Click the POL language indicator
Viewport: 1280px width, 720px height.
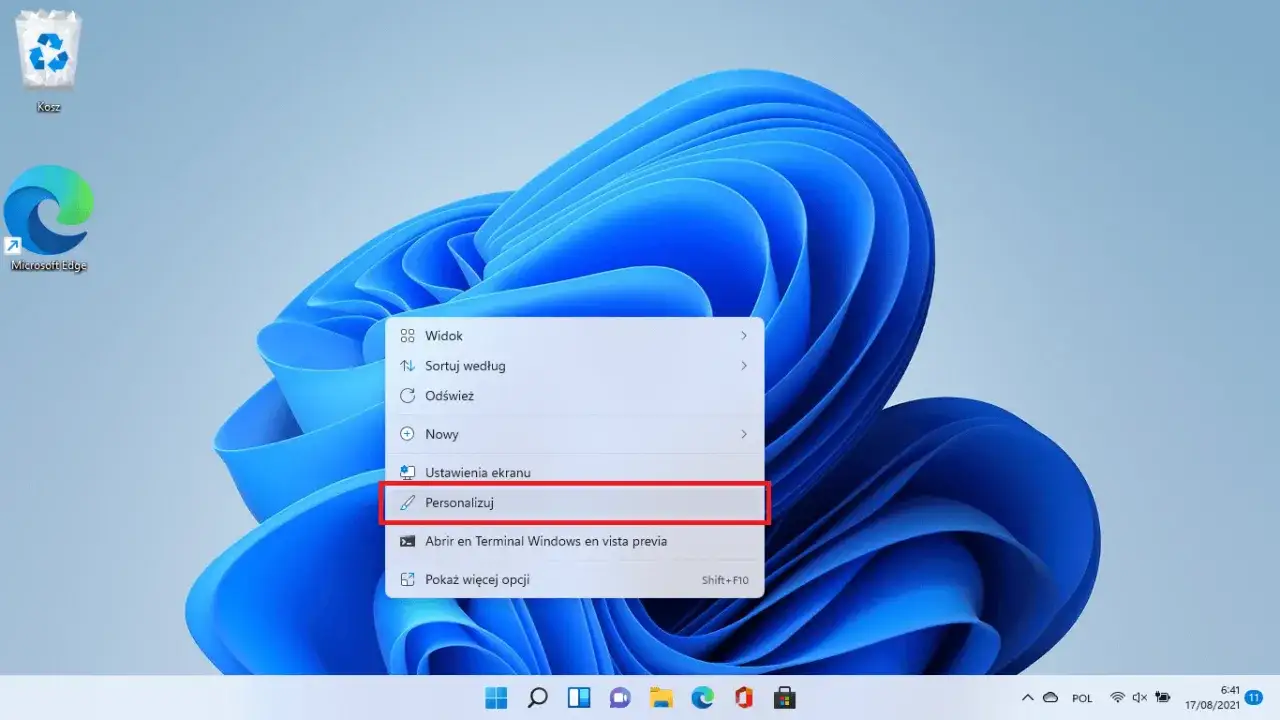pyautogui.click(x=1081, y=698)
